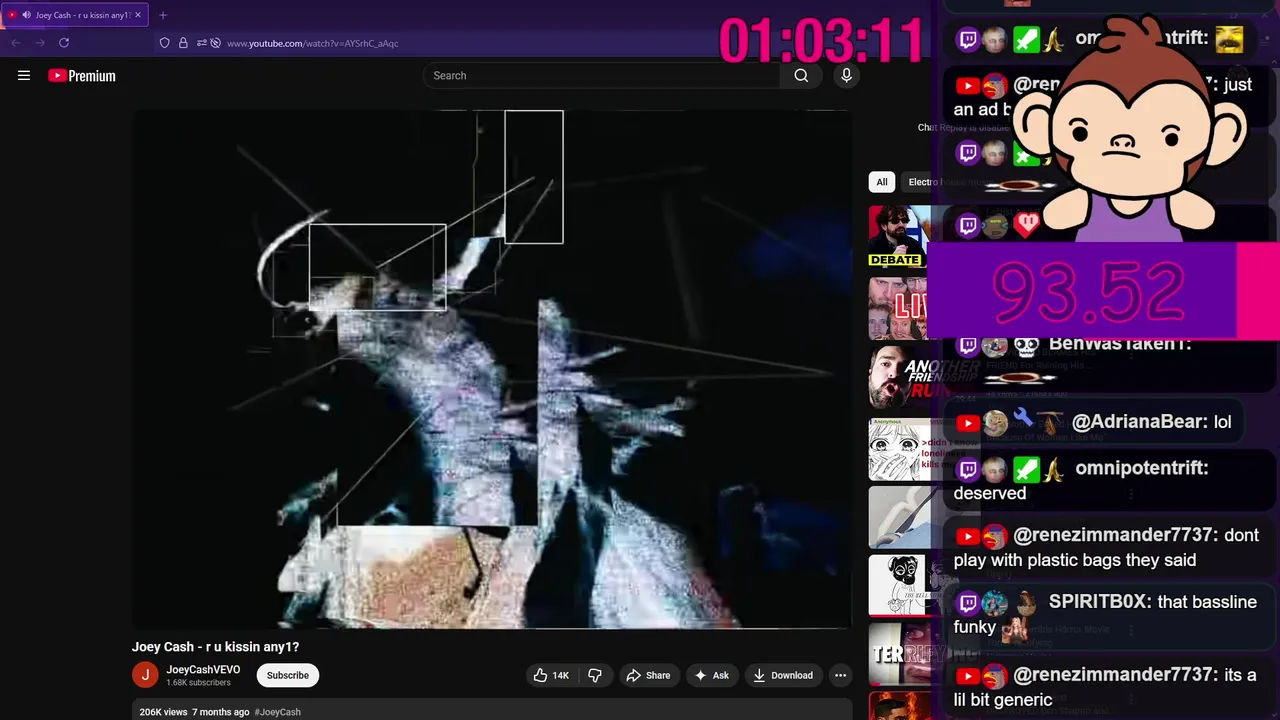Image resolution: width=1280 pixels, height=720 pixels.
Task: Open site permissions icon in address bar
Action: click(201, 43)
